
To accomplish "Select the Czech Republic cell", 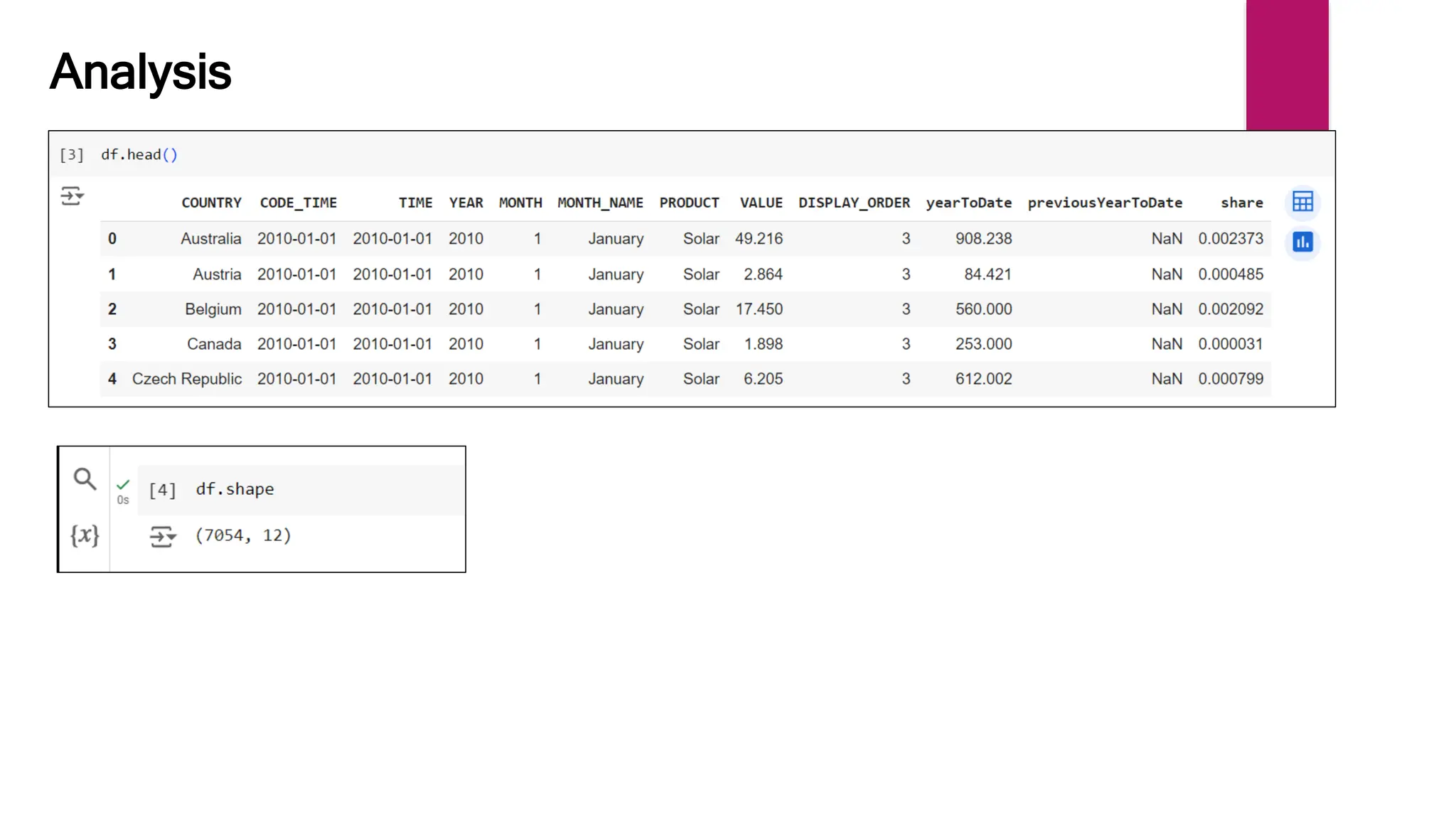I will (x=187, y=379).
